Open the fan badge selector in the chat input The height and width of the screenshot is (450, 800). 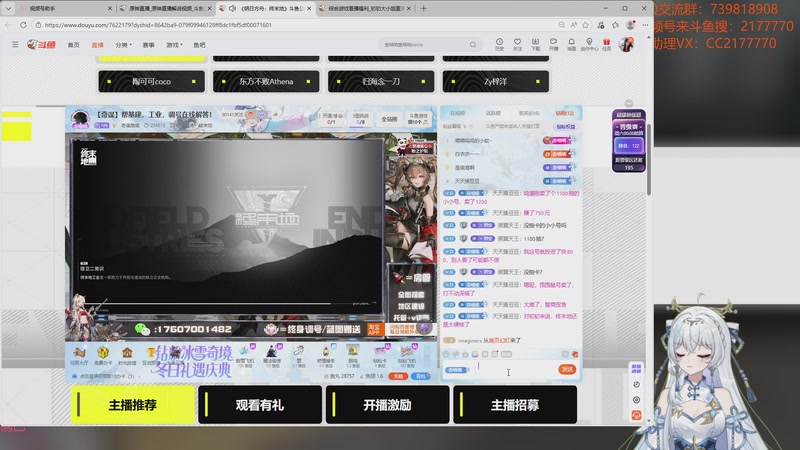457,370
